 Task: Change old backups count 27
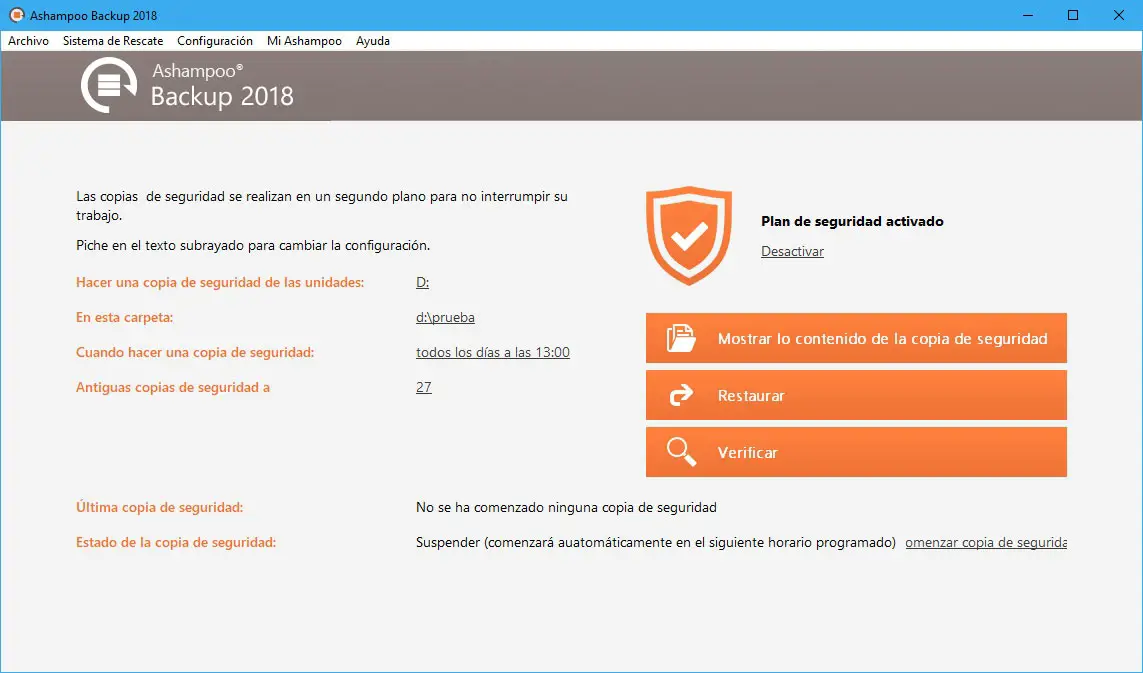click(x=424, y=387)
